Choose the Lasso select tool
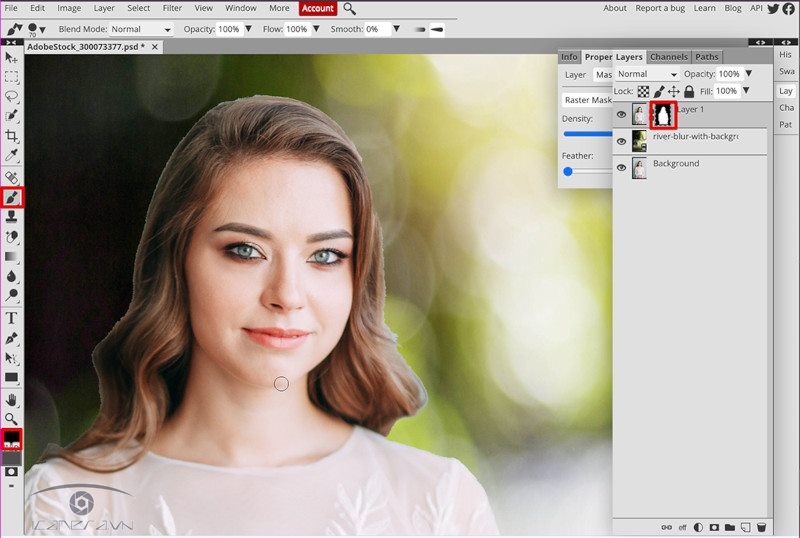The width and height of the screenshot is (800, 538). point(12,97)
